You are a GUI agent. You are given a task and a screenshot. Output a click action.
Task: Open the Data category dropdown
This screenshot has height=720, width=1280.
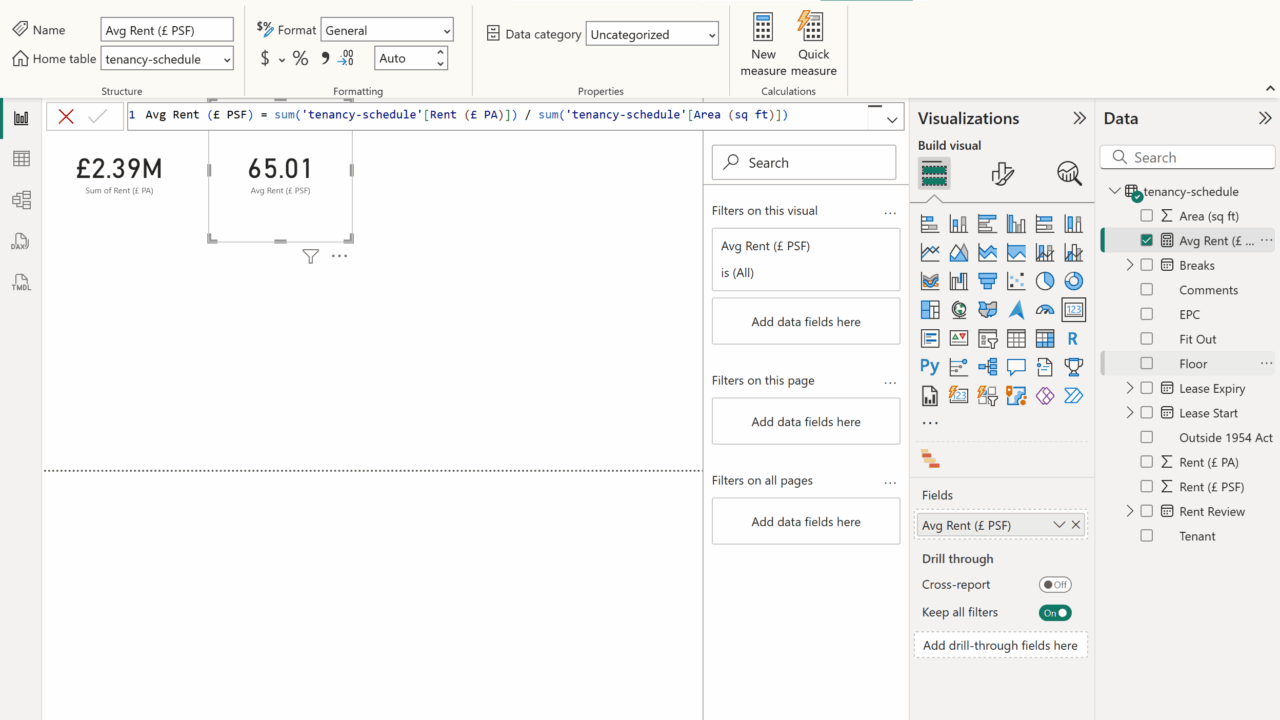tap(652, 35)
